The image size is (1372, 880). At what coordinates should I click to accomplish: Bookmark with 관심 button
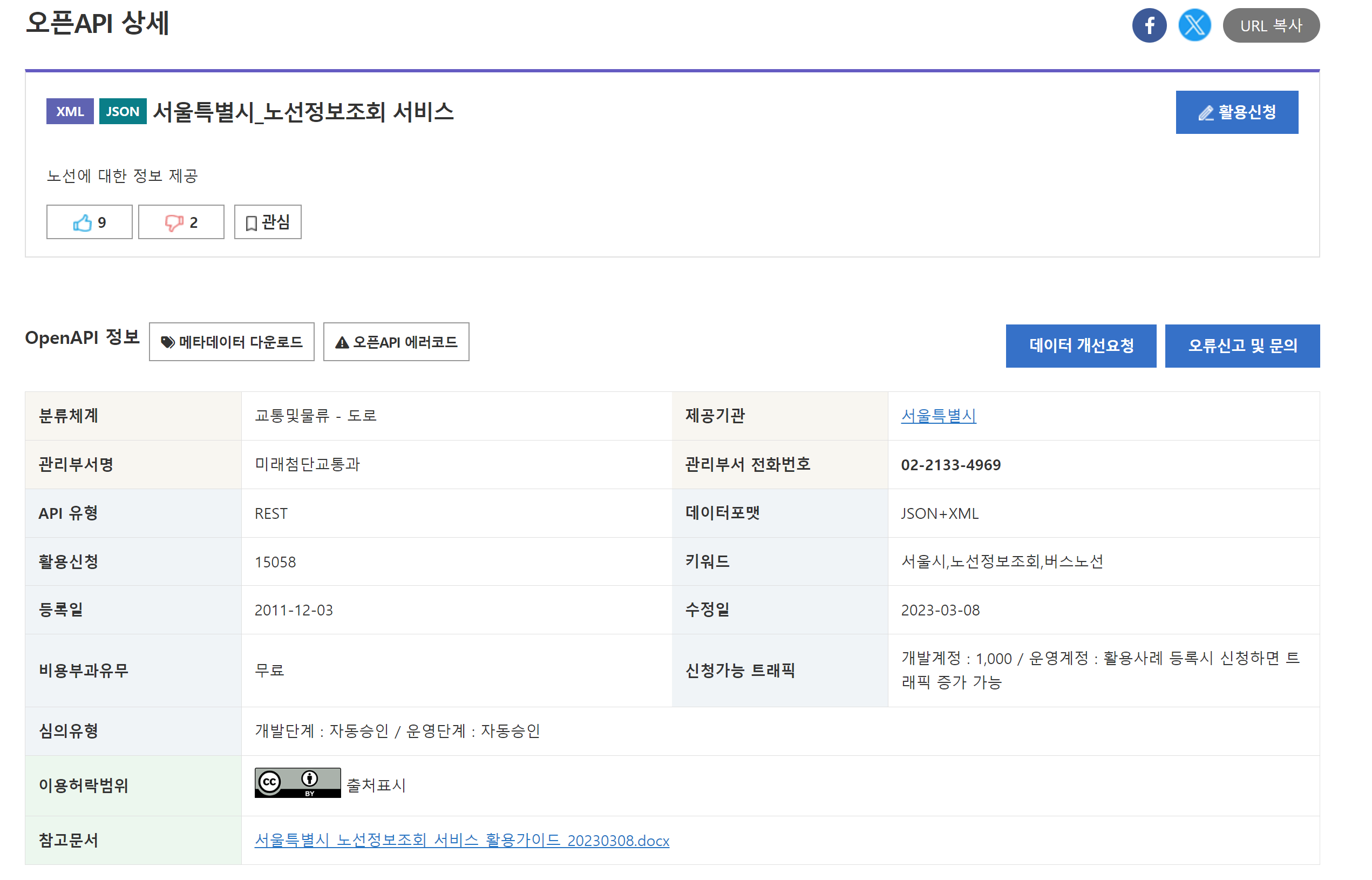[267, 222]
